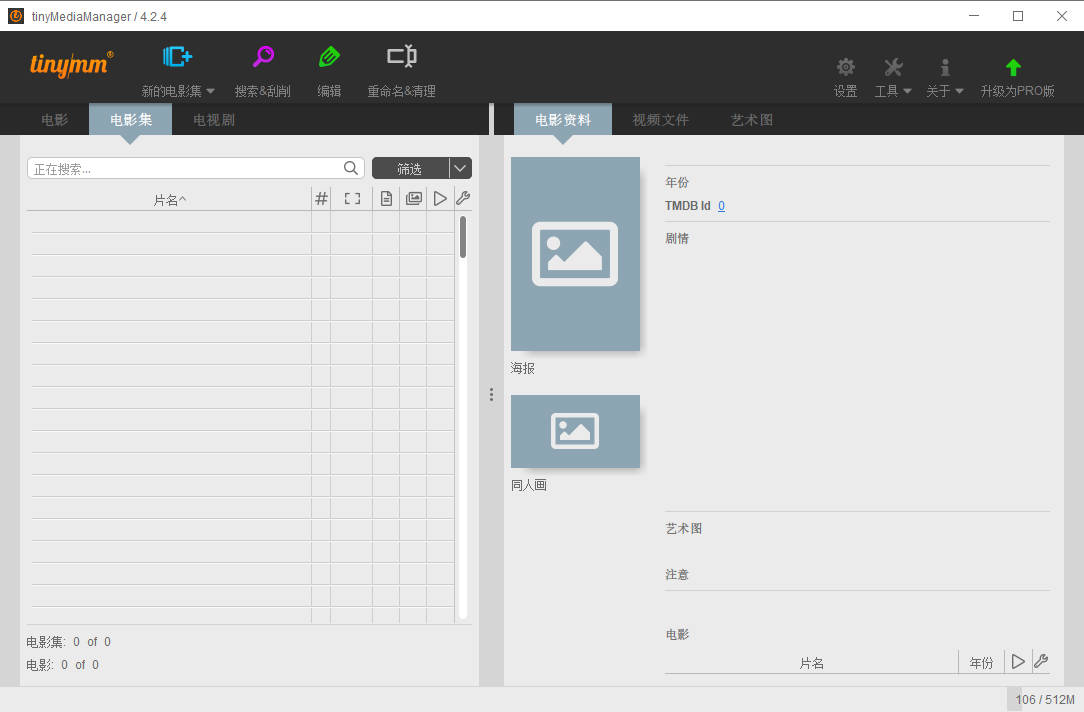Click the About (关于) info icon
The height and width of the screenshot is (712, 1084).
coord(945,67)
